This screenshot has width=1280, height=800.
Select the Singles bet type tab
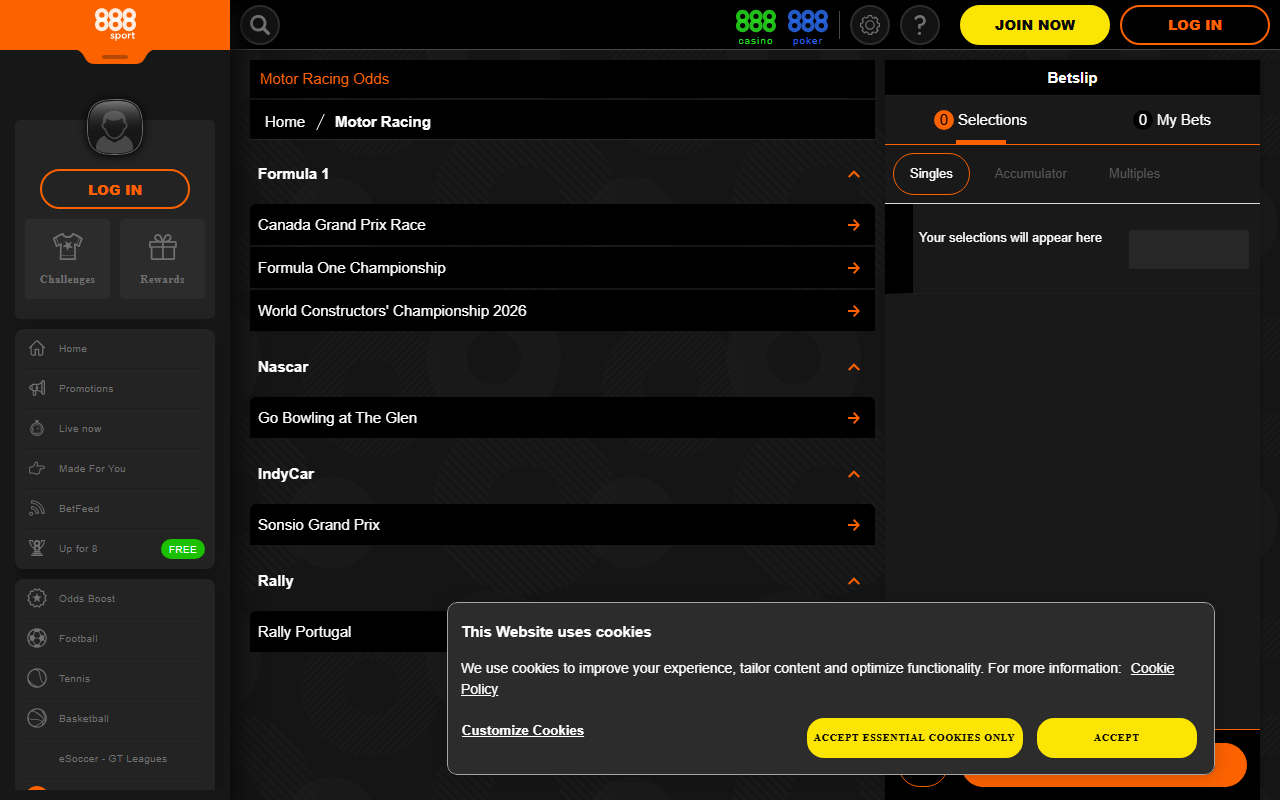tap(931, 174)
